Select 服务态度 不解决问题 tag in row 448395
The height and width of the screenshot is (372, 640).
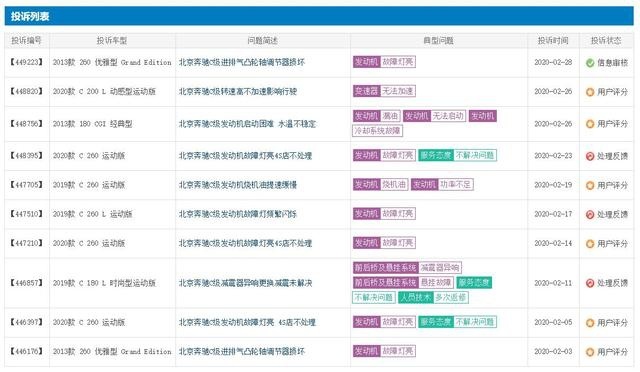point(458,156)
